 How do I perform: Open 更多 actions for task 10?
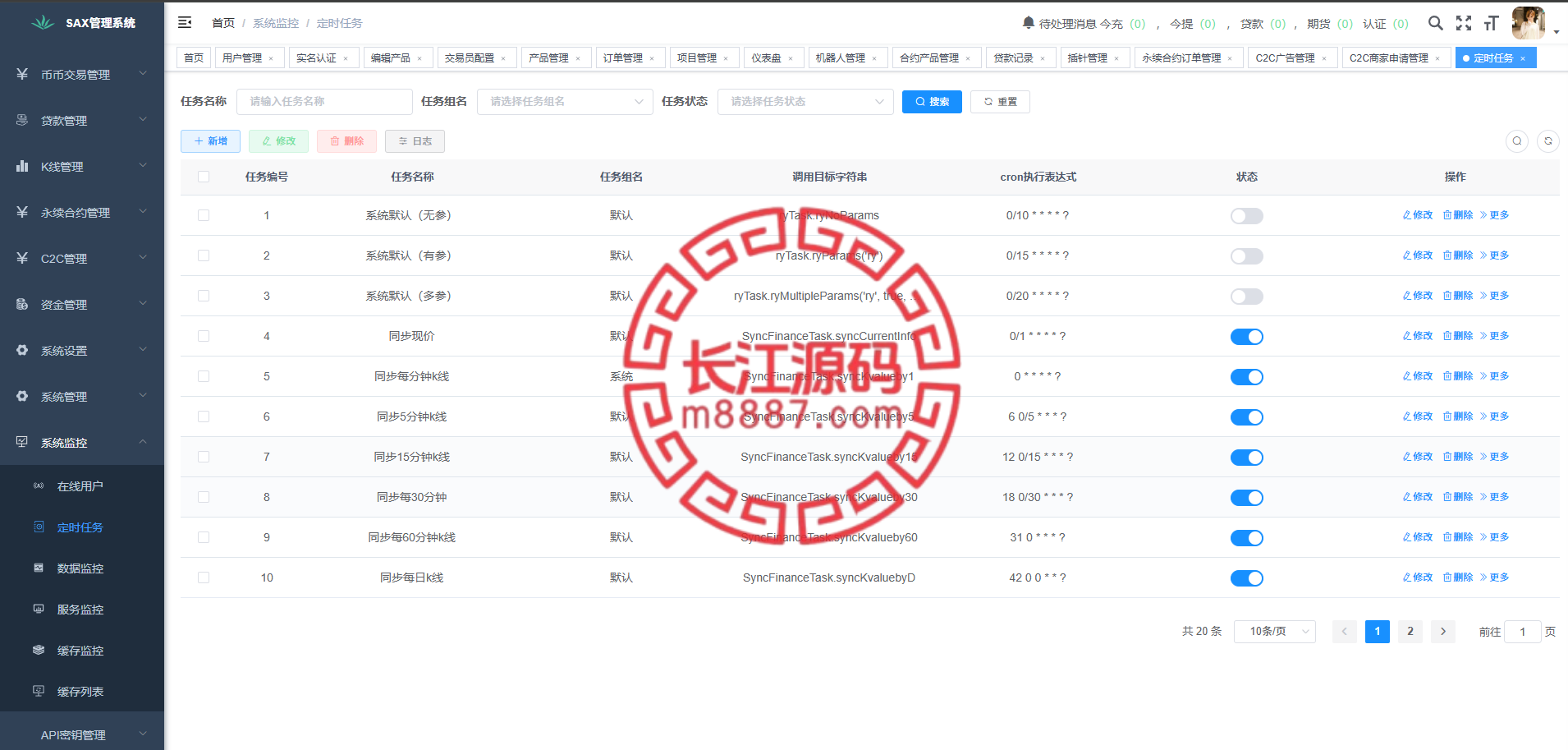click(x=1494, y=577)
